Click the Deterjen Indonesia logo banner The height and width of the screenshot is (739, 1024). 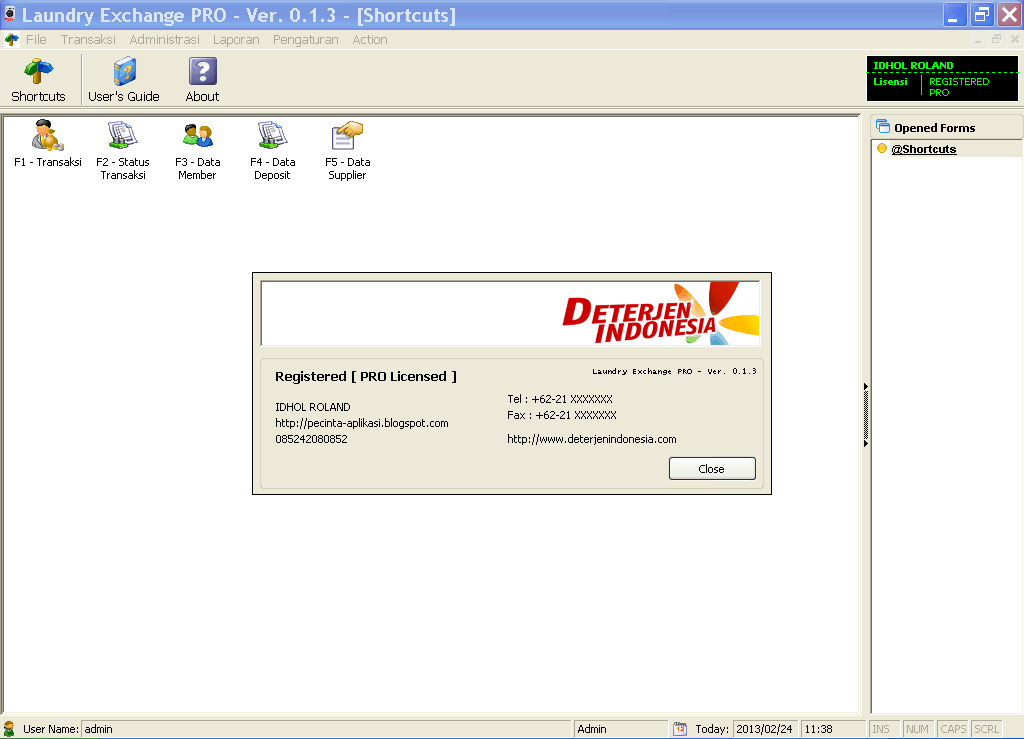pos(511,313)
